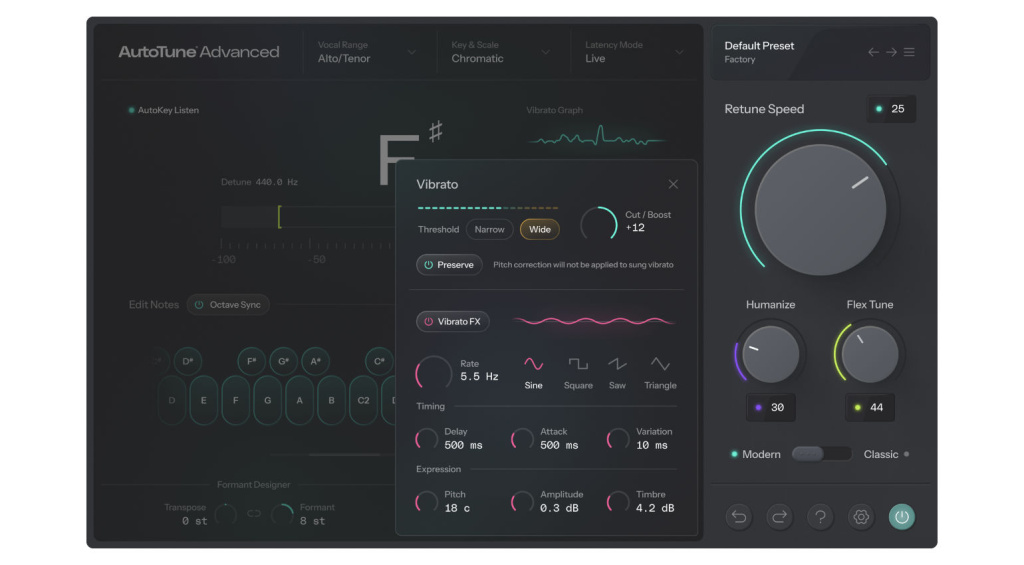Image resolution: width=1024 pixels, height=565 pixels.
Task: Go to next preset with right arrow
Action: 891,52
